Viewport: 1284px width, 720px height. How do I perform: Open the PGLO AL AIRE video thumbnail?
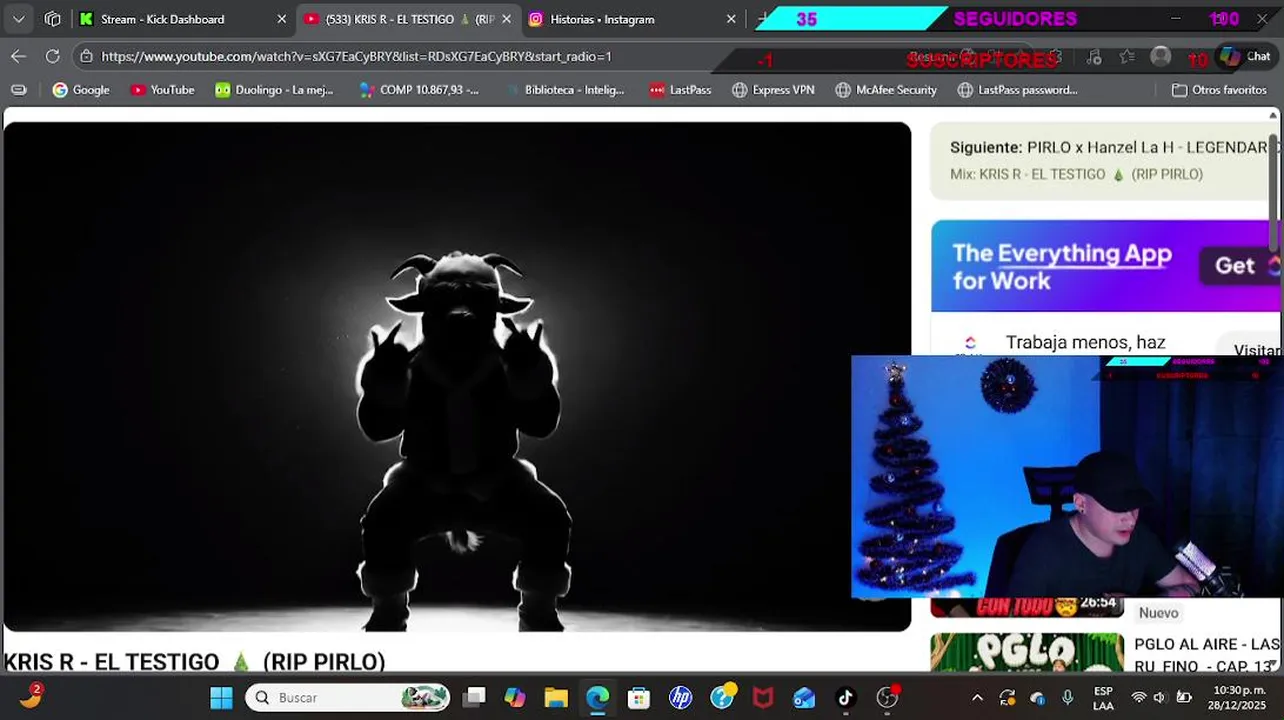click(x=1027, y=653)
